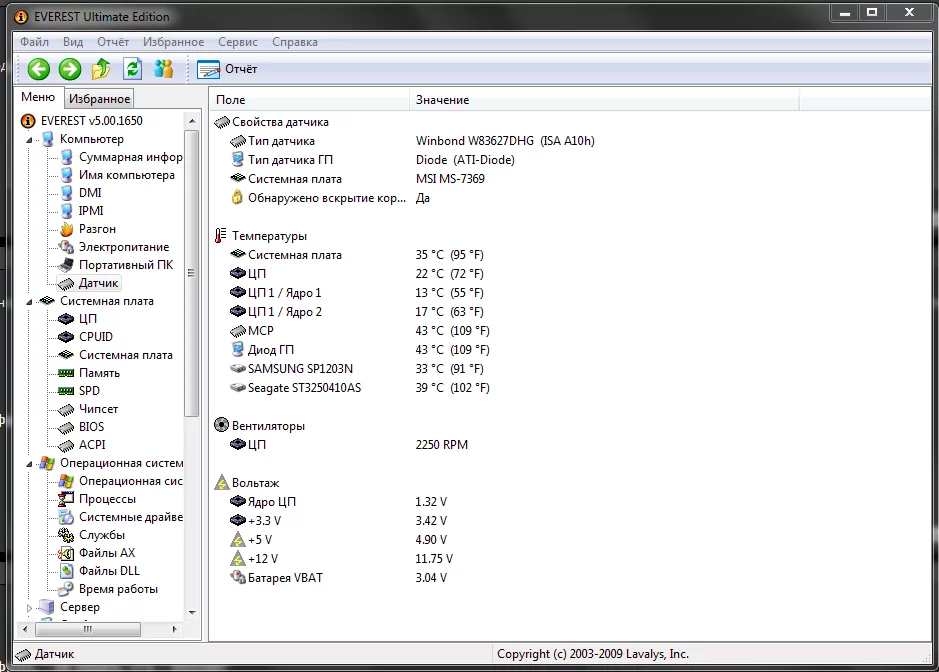Open the Справка menu

tap(295, 42)
